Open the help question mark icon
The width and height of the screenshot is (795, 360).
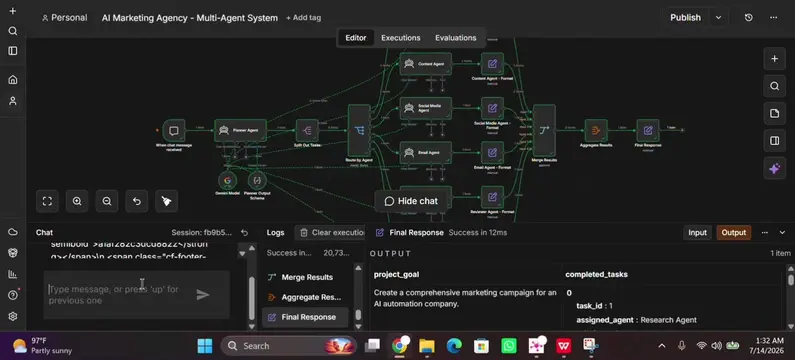[13, 295]
